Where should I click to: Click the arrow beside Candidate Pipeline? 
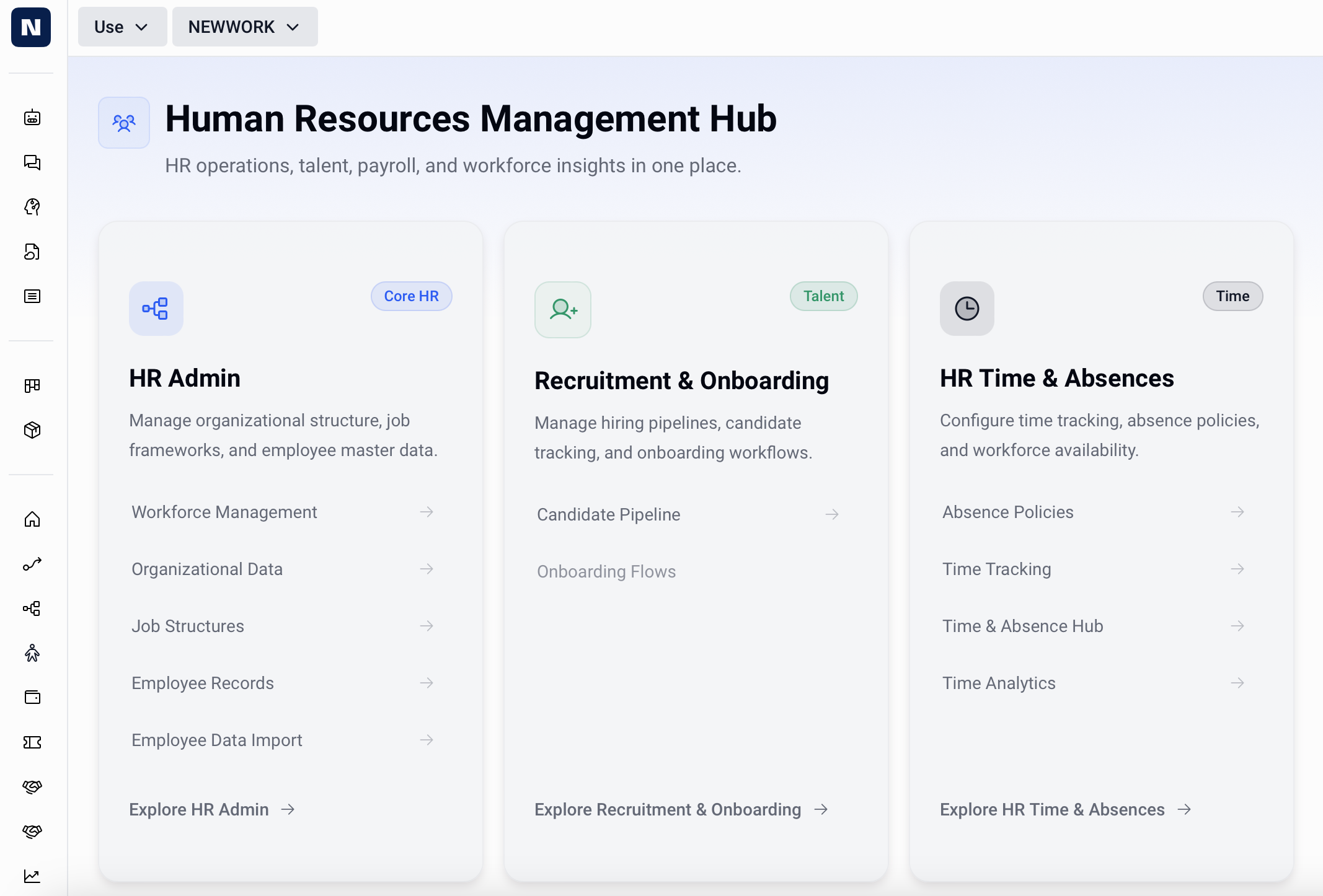[x=832, y=514]
